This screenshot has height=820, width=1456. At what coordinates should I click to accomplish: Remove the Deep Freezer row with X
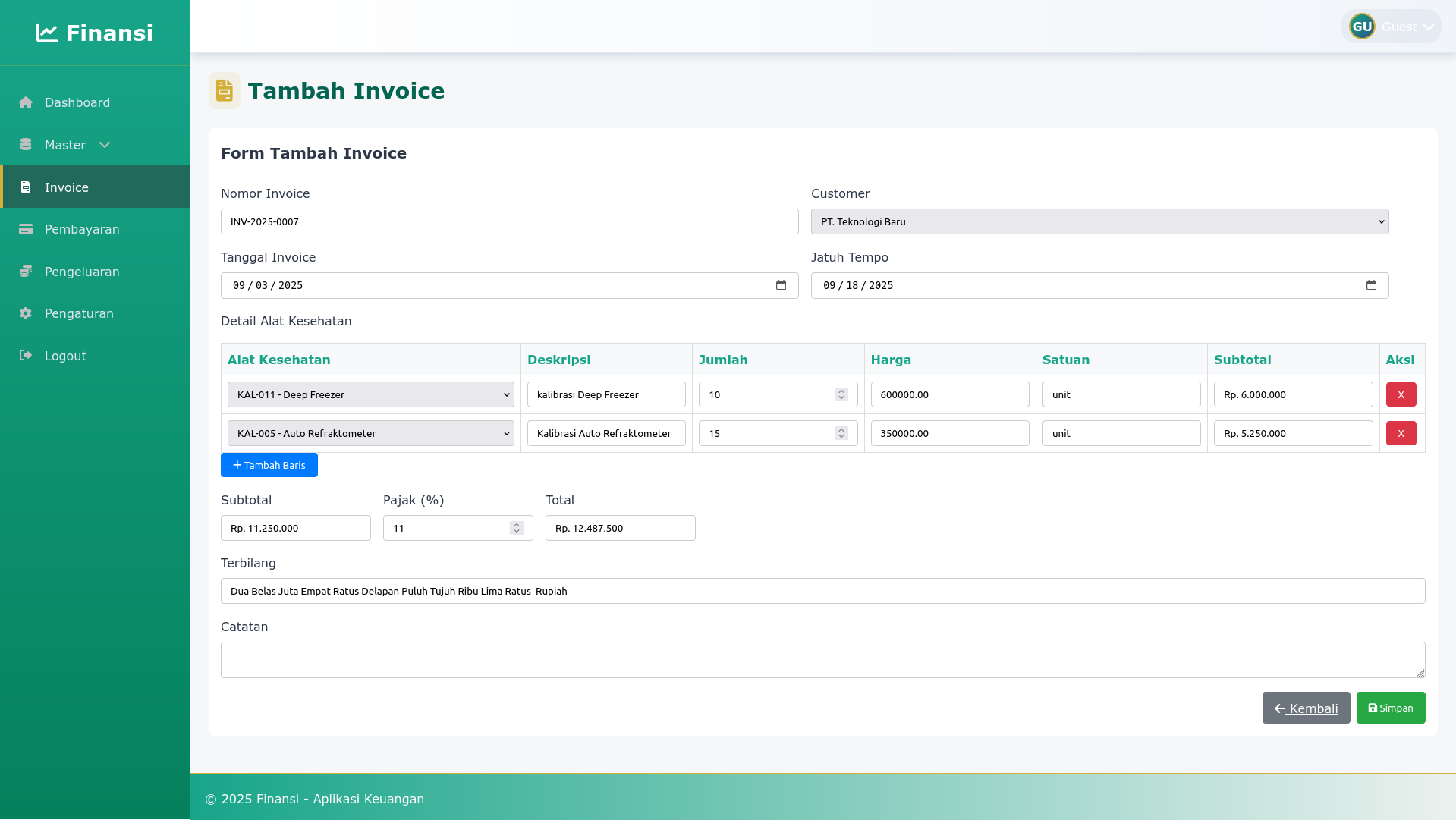[1401, 394]
